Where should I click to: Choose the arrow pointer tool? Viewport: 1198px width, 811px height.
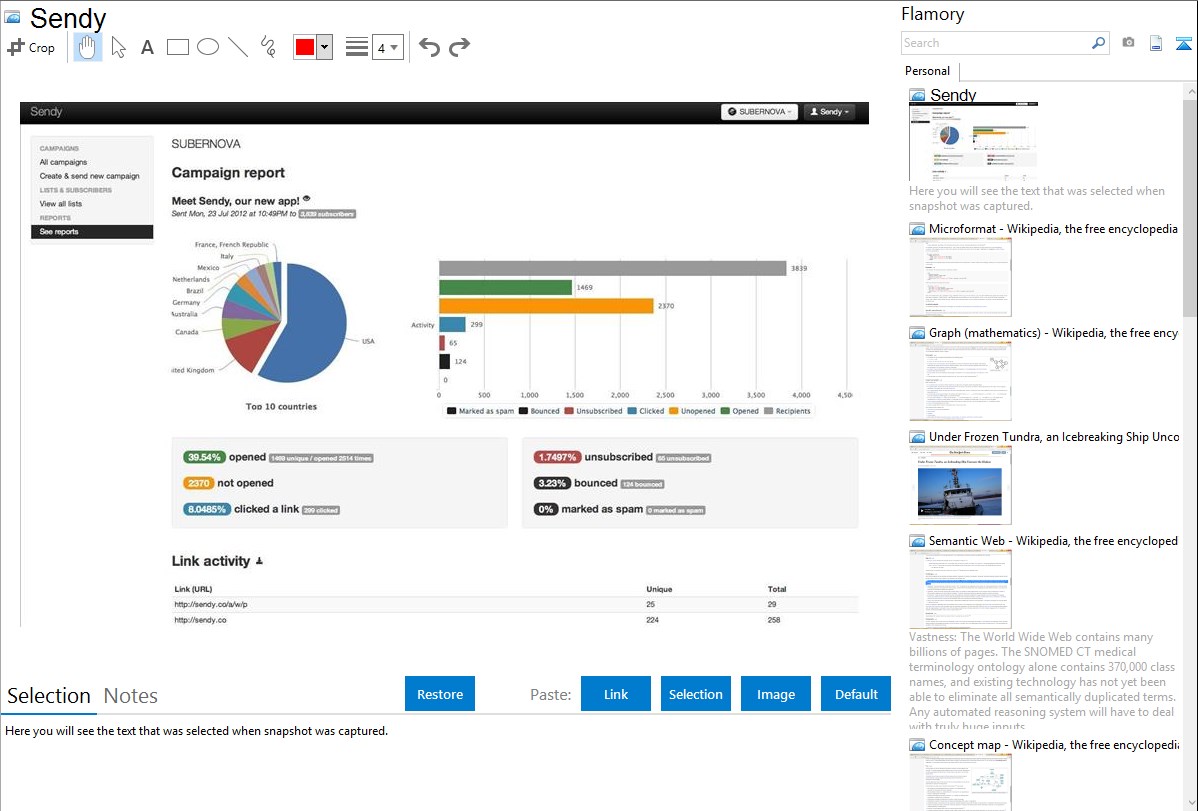(x=118, y=47)
